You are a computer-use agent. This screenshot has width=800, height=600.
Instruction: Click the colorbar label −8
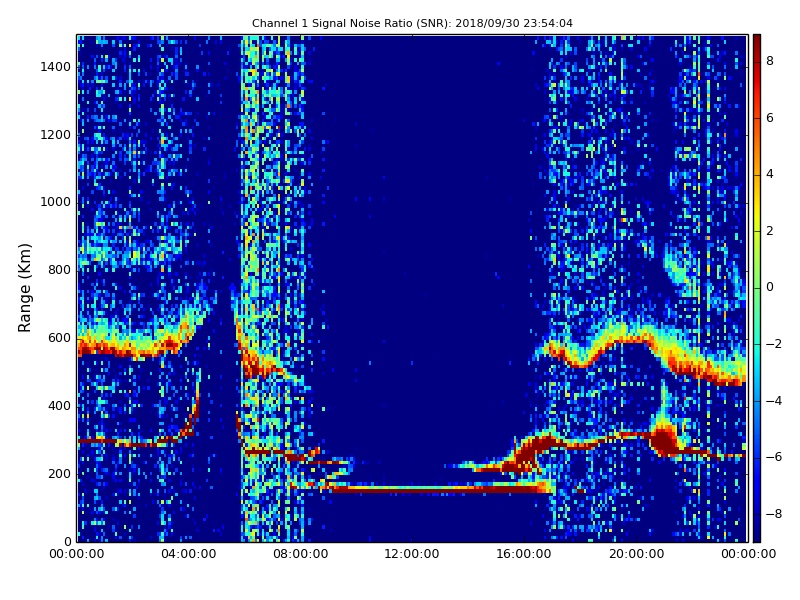pyautogui.click(x=774, y=513)
